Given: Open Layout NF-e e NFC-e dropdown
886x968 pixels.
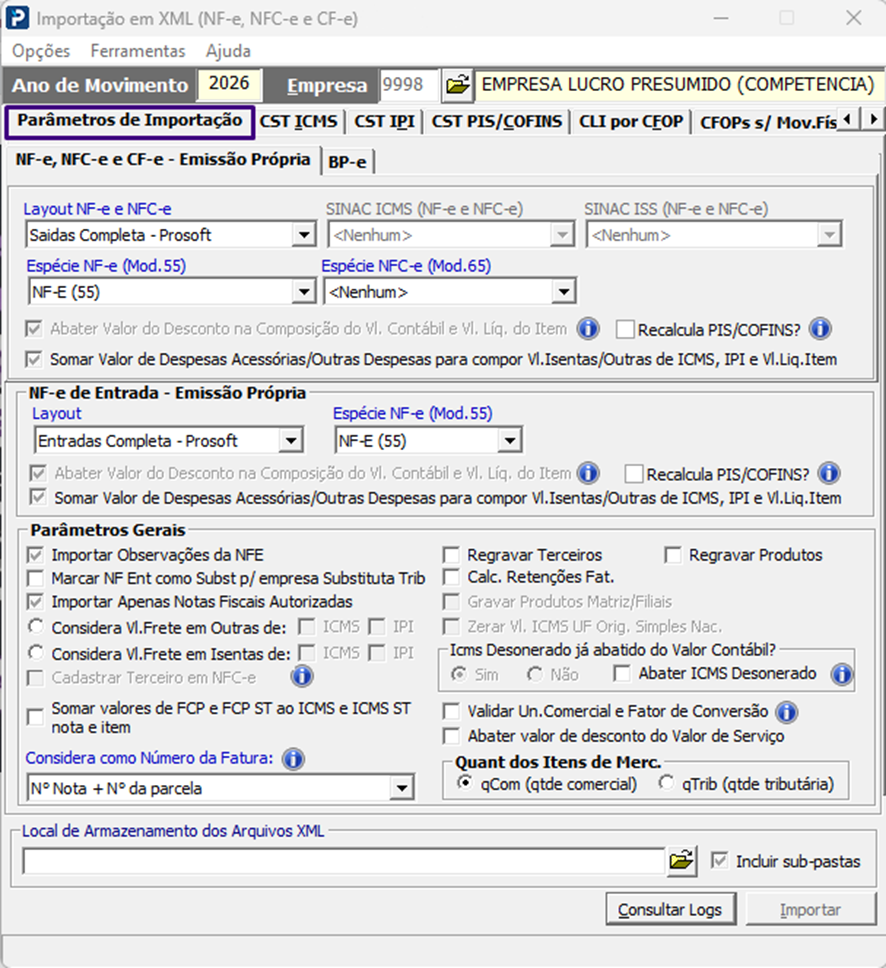Looking at the screenshot, I should (172, 235).
